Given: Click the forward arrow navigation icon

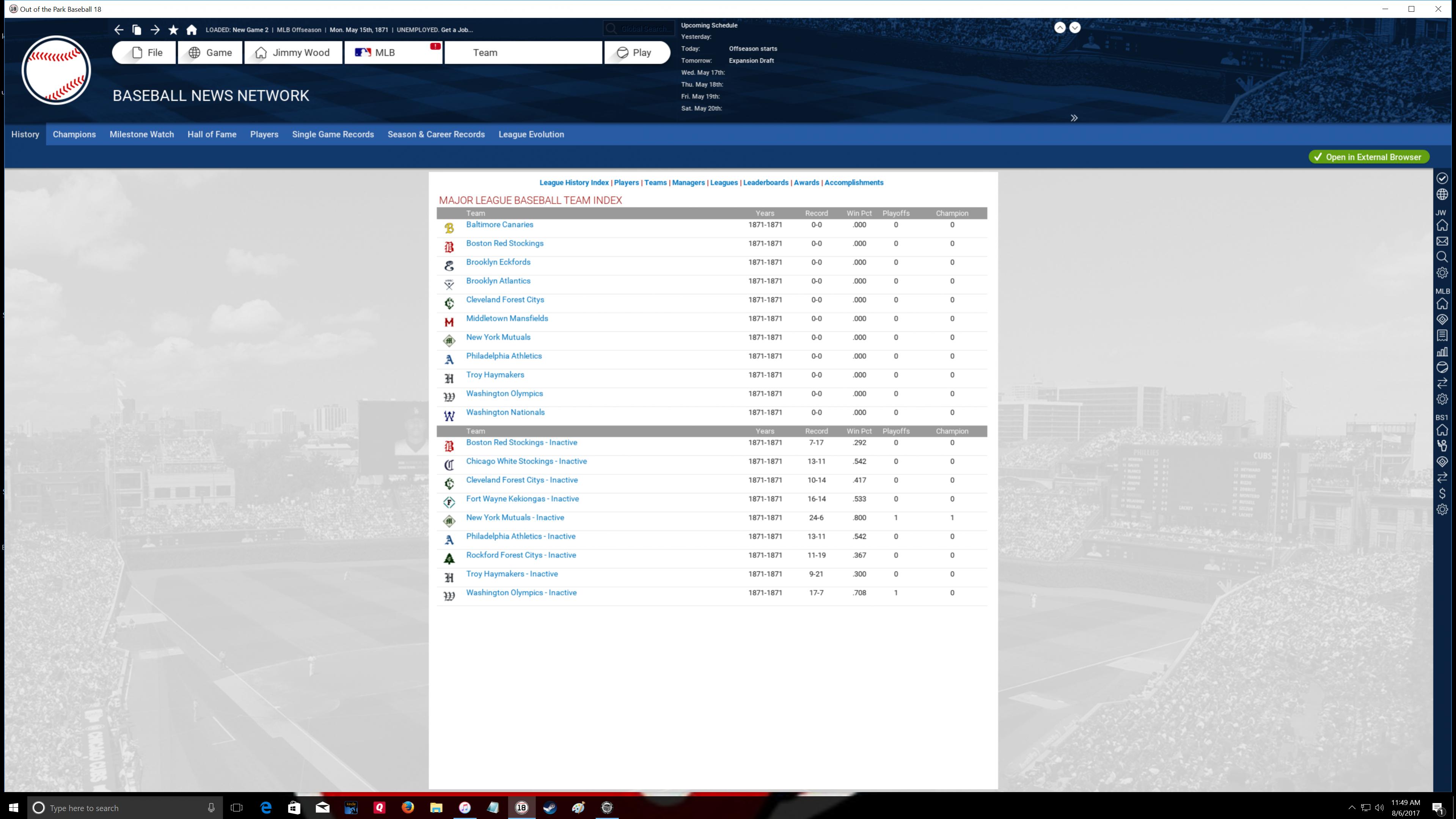Looking at the screenshot, I should [155, 30].
